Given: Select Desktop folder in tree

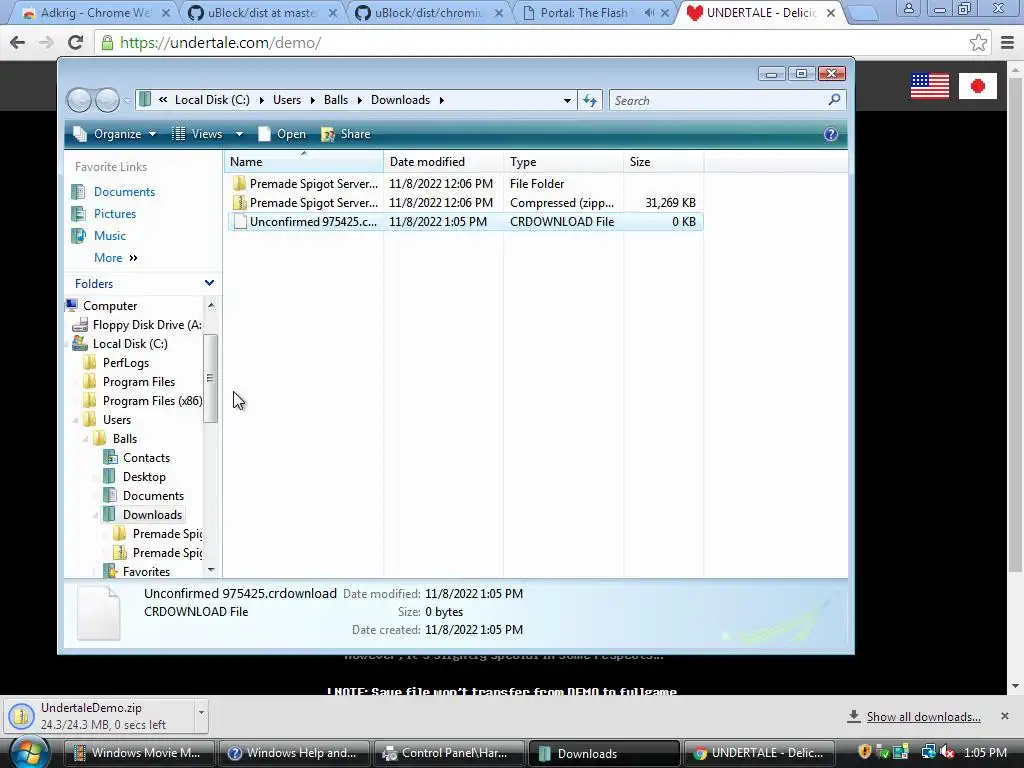Looking at the screenshot, I should pos(144,477).
